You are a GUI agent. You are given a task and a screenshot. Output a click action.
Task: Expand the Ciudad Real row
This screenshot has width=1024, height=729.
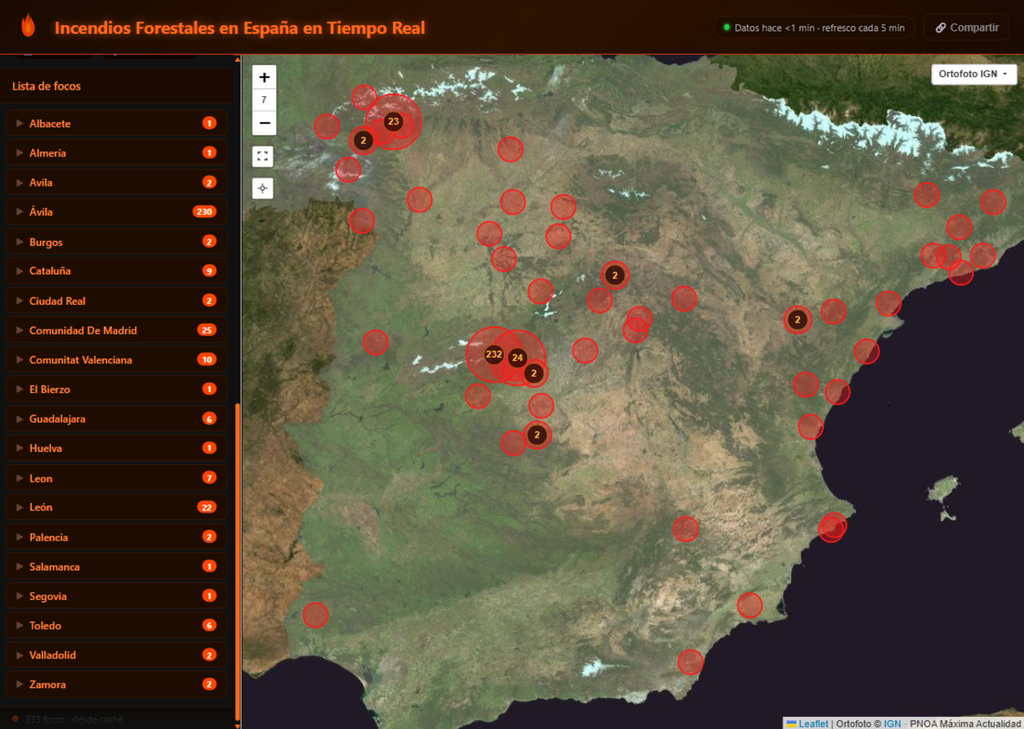pos(116,300)
